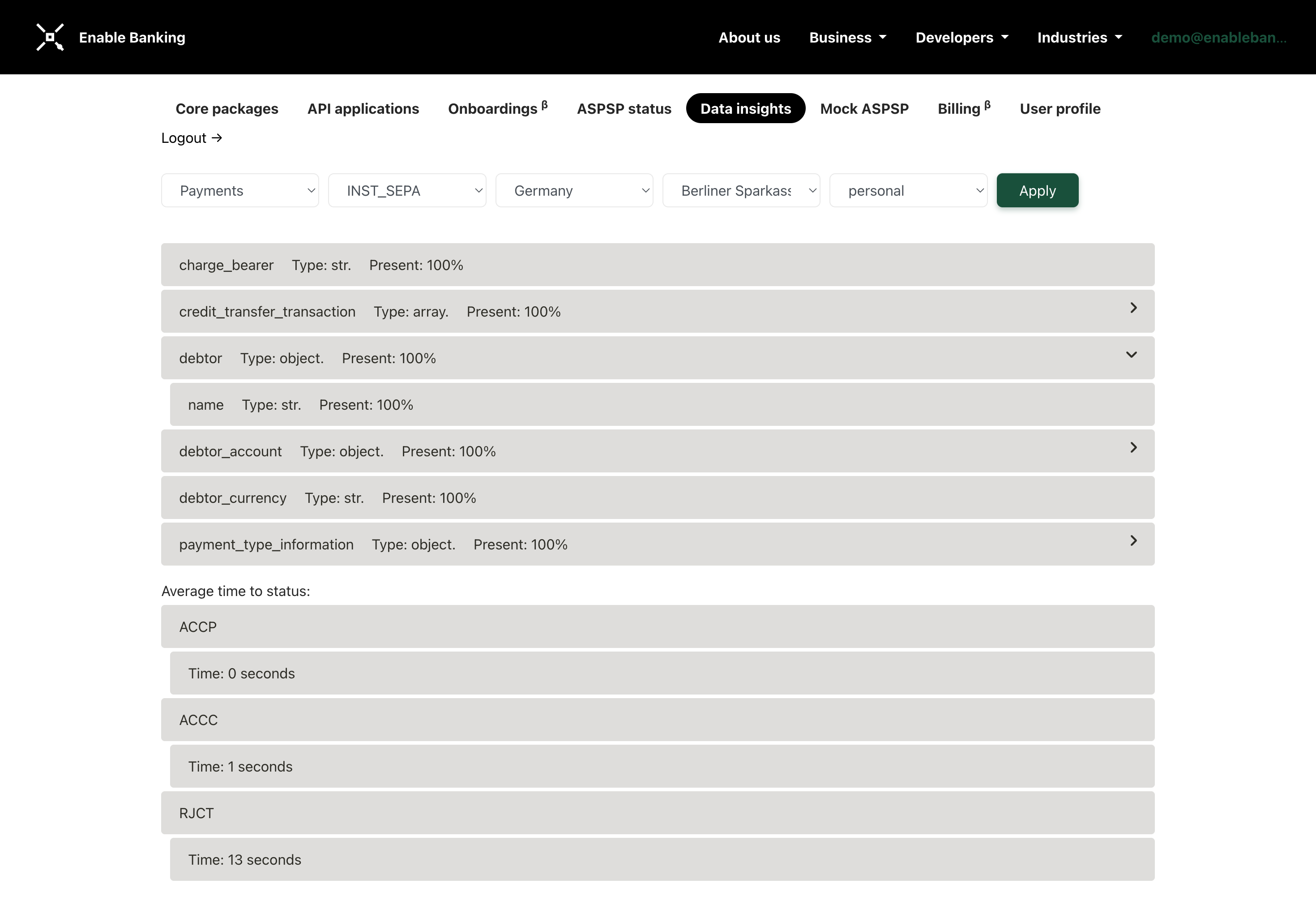Expand the credit_transfer_transaction row chevron
Screen dimensions: 1316x905
click(1133, 308)
